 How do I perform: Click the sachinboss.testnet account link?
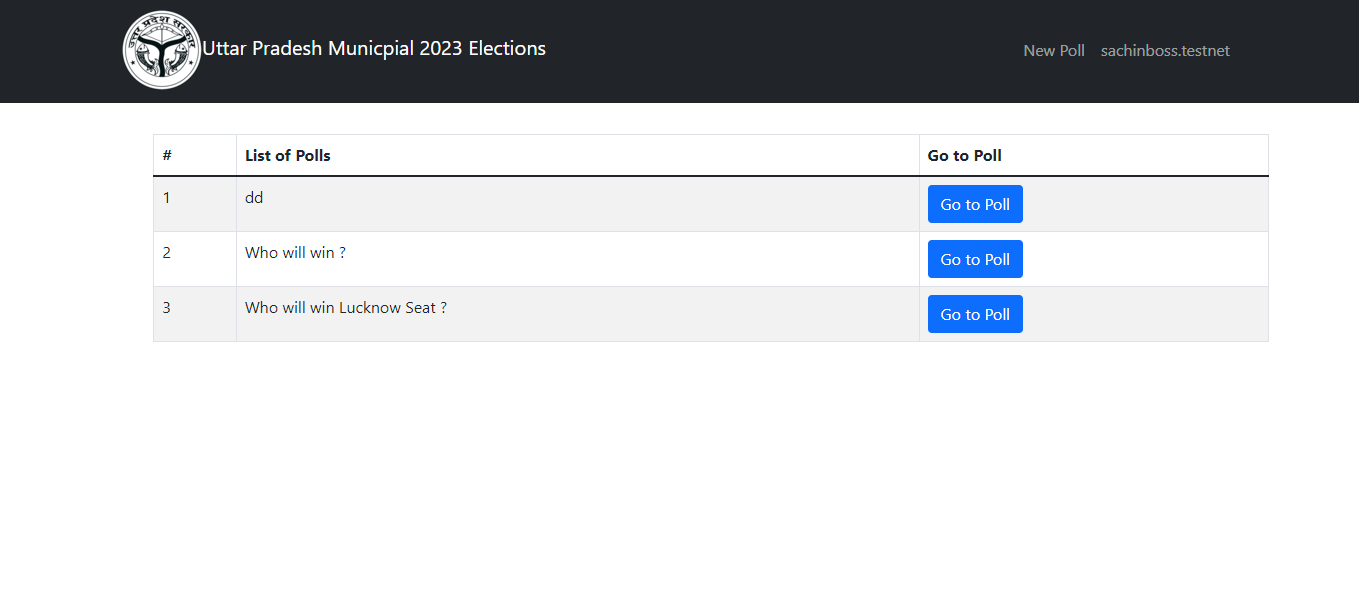[1165, 51]
